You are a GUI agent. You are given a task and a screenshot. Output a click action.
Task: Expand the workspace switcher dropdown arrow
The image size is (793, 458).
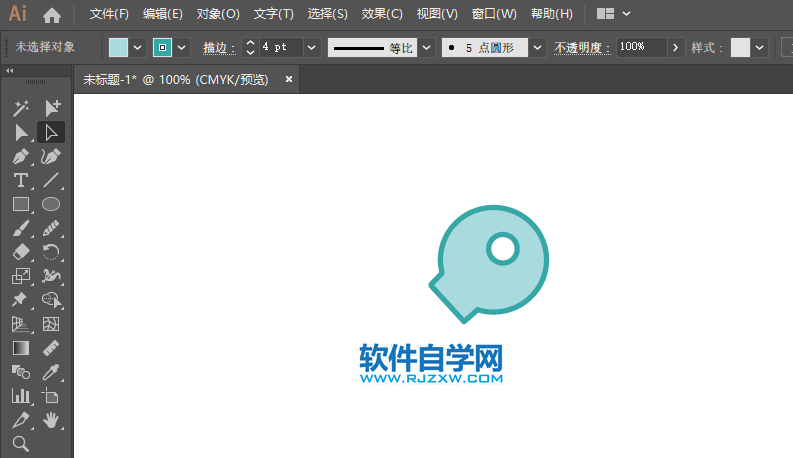click(627, 14)
